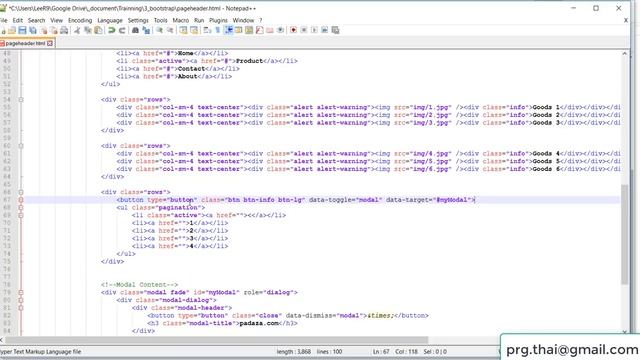This screenshot has height=360, width=640.
Task: Open the Language menu
Action: click(110, 20)
